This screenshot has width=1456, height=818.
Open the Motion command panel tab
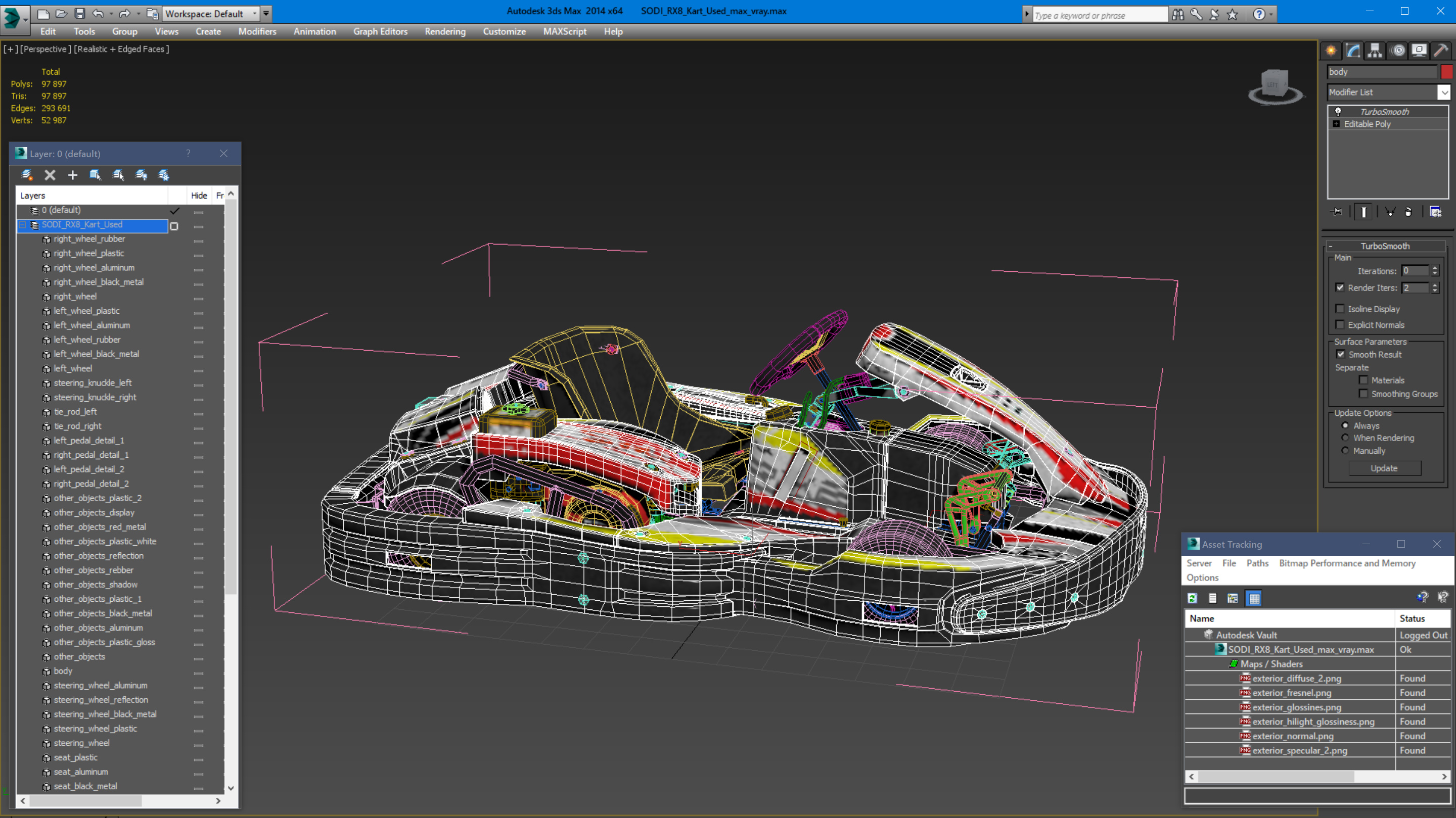(x=1398, y=51)
